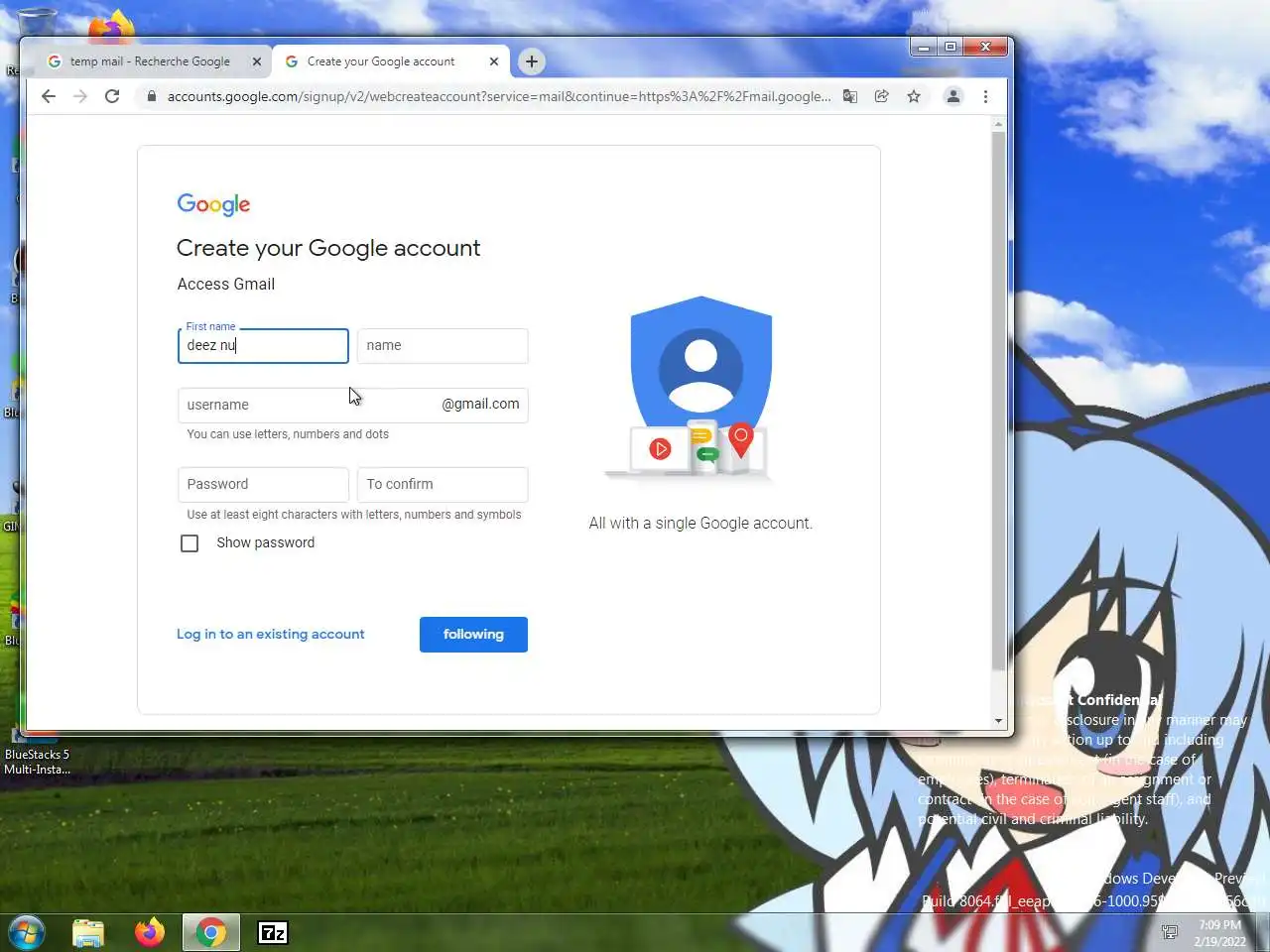Image resolution: width=1270 pixels, height=952 pixels.
Task: Click the share page icon
Action: (x=881, y=96)
